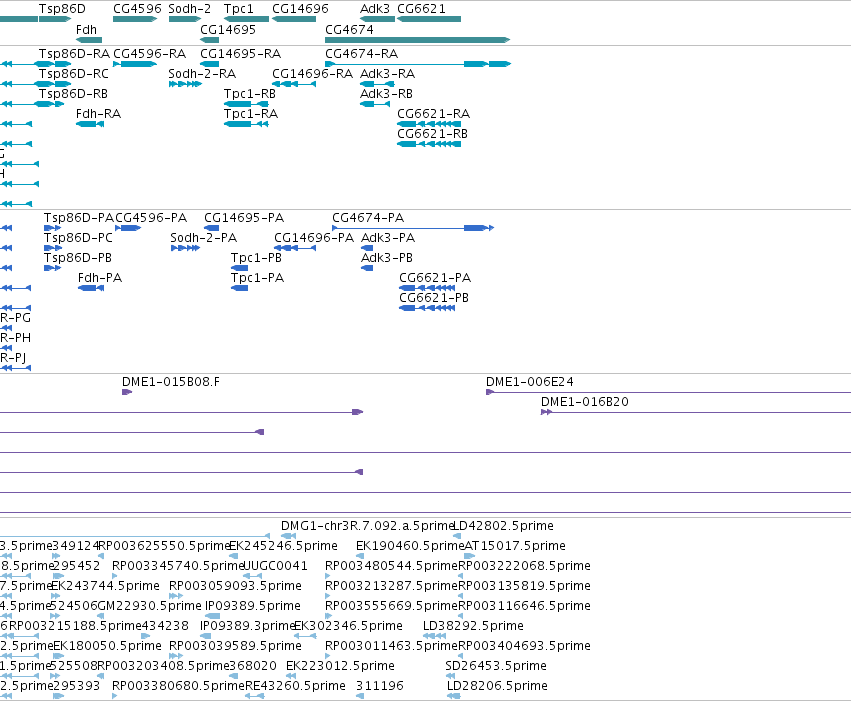Screen dimensions: 851x701
Task: Select the LD28206.5prime EST label
Action: click(497, 686)
